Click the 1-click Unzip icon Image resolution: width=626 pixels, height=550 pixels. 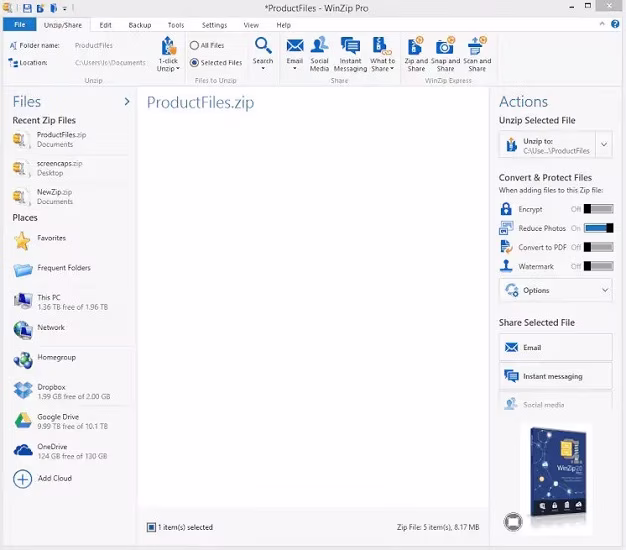pyautogui.click(x=168, y=46)
